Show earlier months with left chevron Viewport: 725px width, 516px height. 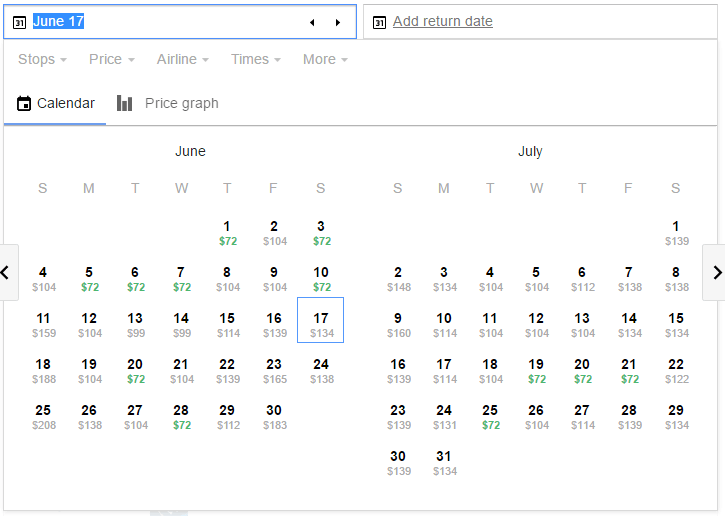tap(5, 272)
